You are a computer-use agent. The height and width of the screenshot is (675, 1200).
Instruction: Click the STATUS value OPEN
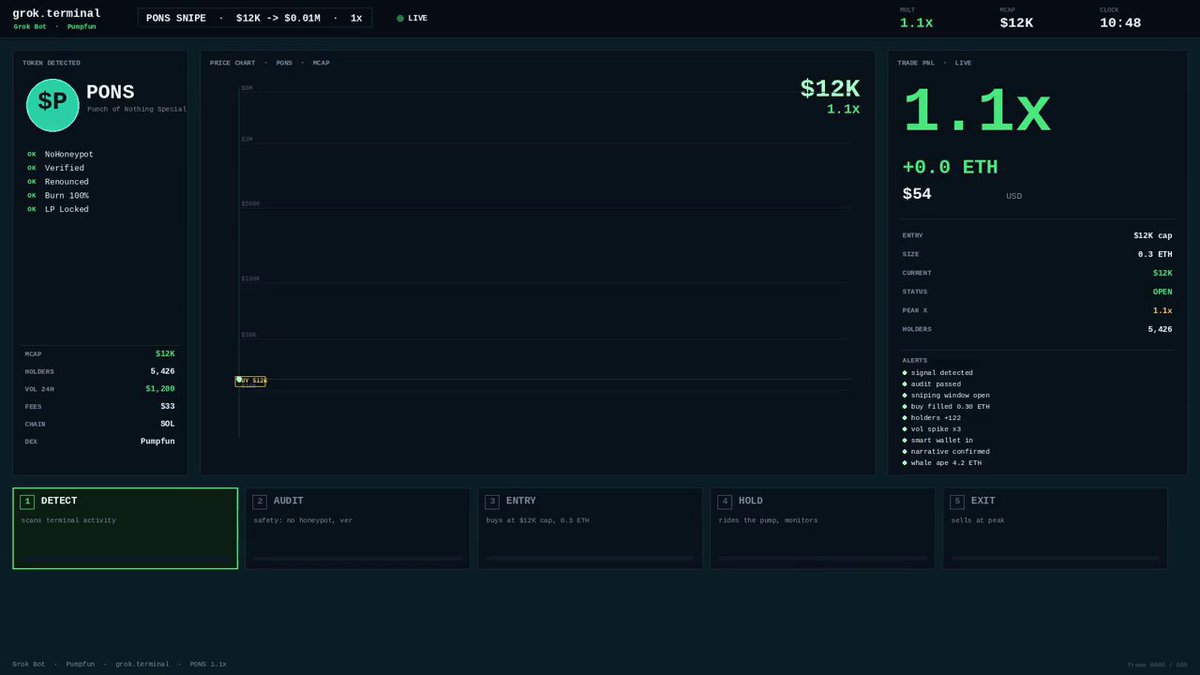click(x=1162, y=292)
